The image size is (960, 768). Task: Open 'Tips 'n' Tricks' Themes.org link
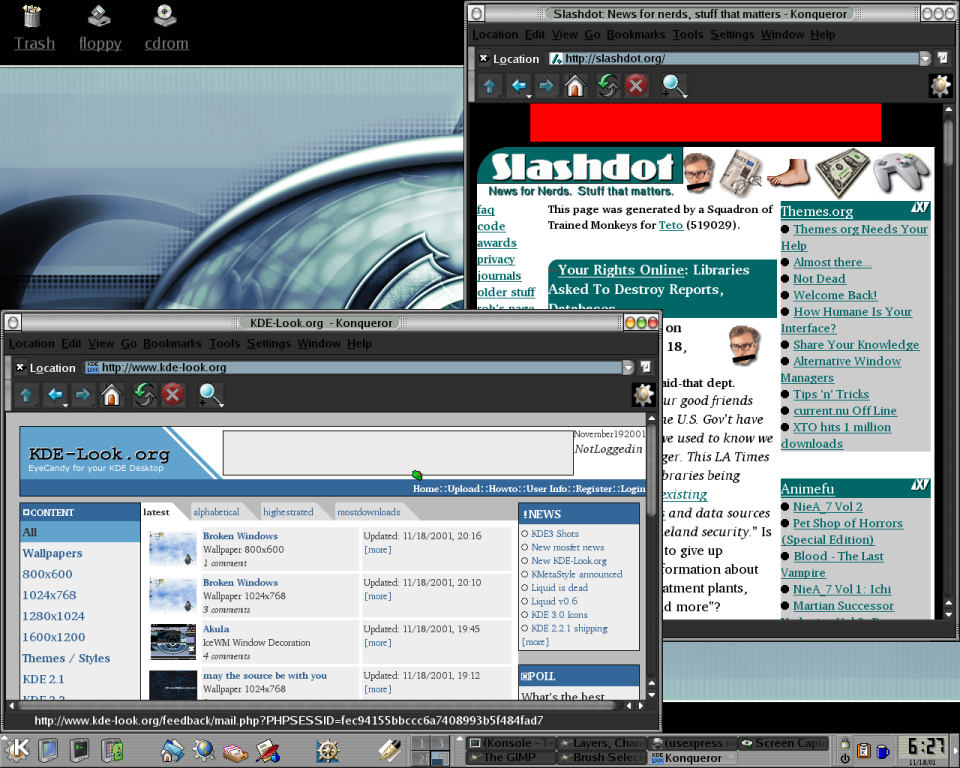pyautogui.click(x=831, y=394)
